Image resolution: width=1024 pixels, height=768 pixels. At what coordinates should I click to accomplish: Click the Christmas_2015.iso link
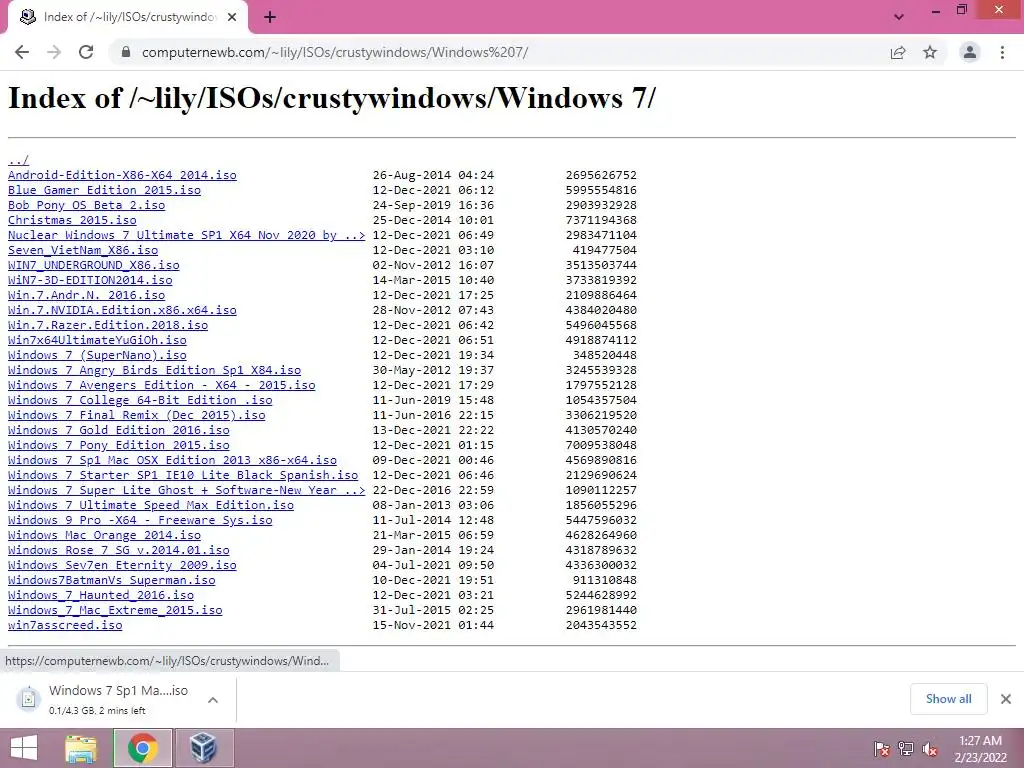pos(72,220)
